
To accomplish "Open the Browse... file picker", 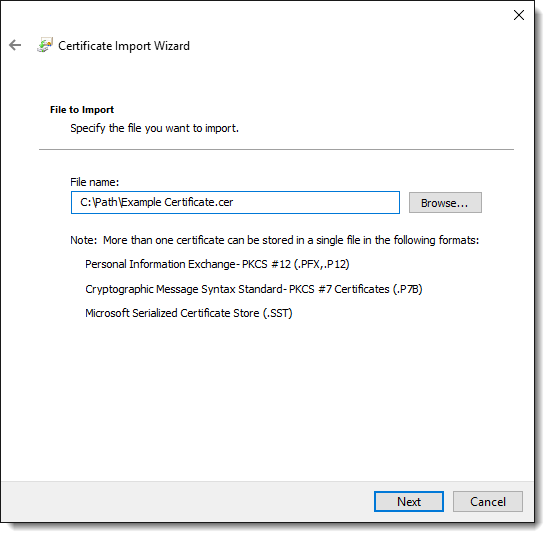I will (x=445, y=202).
